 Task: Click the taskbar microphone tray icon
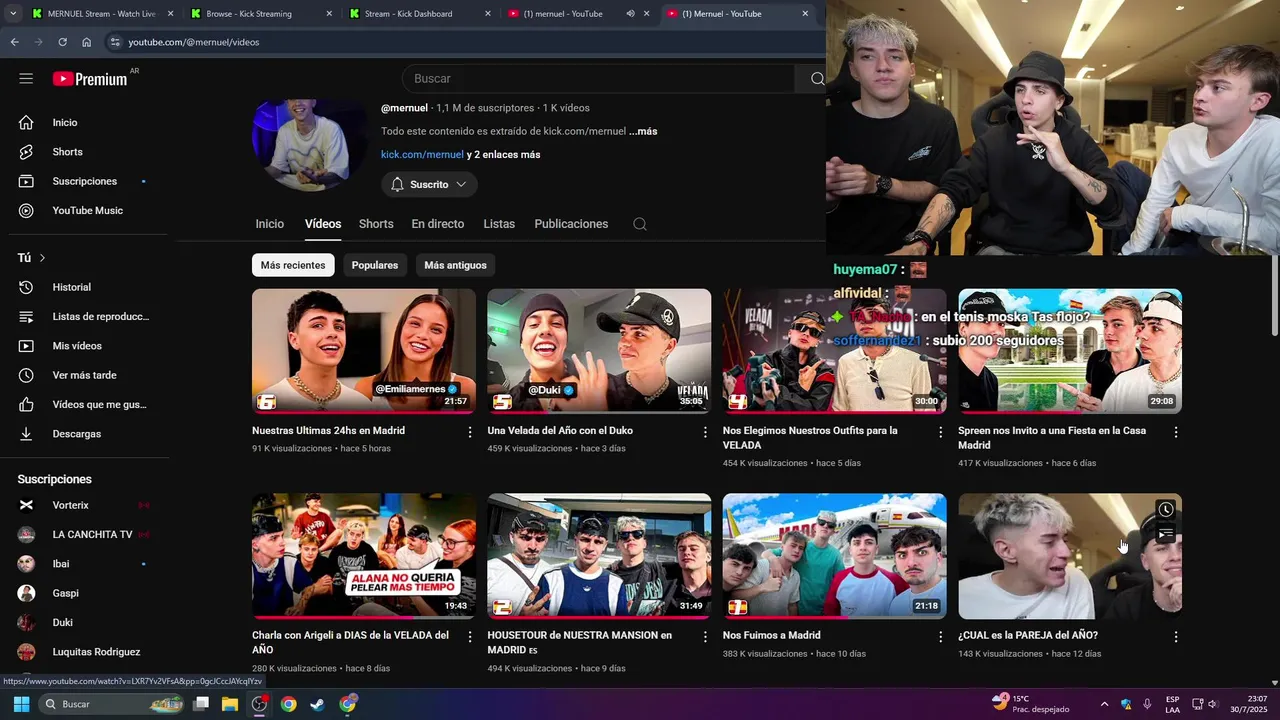click(1147, 704)
